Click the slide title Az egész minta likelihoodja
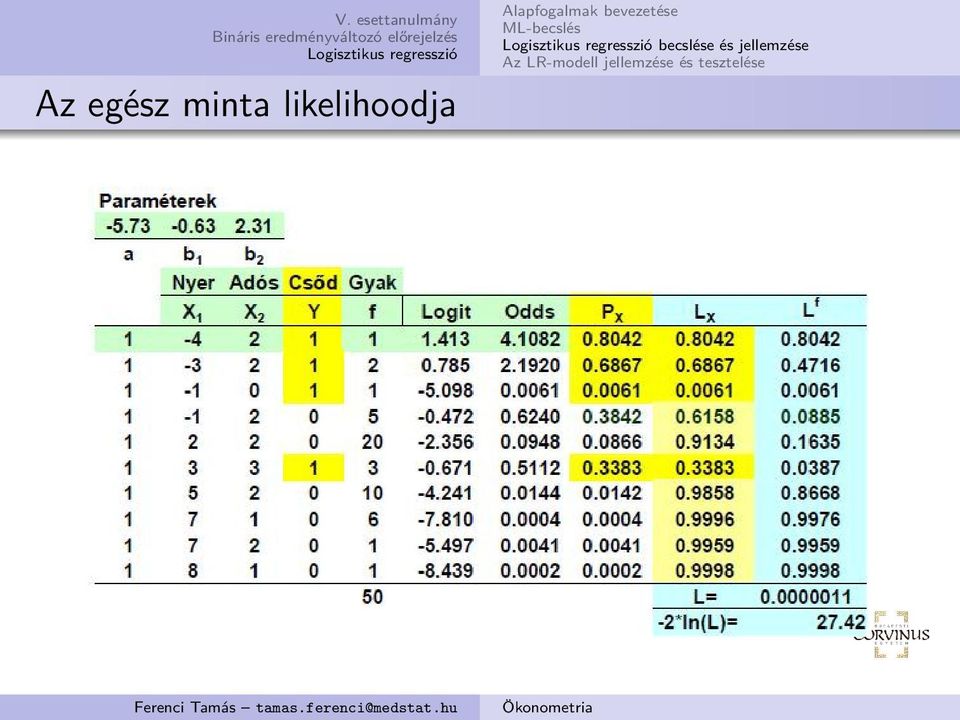The width and height of the screenshot is (960, 720). click(x=246, y=104)
